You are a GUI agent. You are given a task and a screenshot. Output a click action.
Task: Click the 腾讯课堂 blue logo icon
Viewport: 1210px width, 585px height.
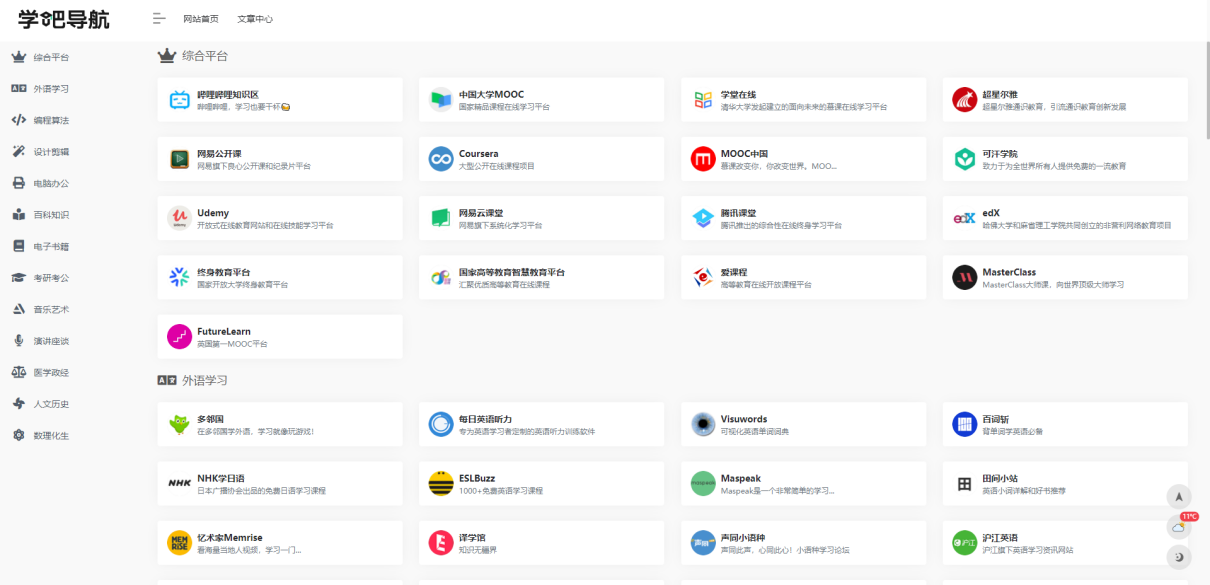click(x=703, y=218)
